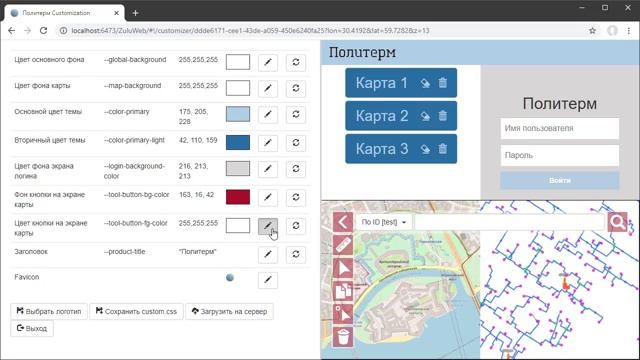Focus the Имя пользователя field

pos(560,129)
